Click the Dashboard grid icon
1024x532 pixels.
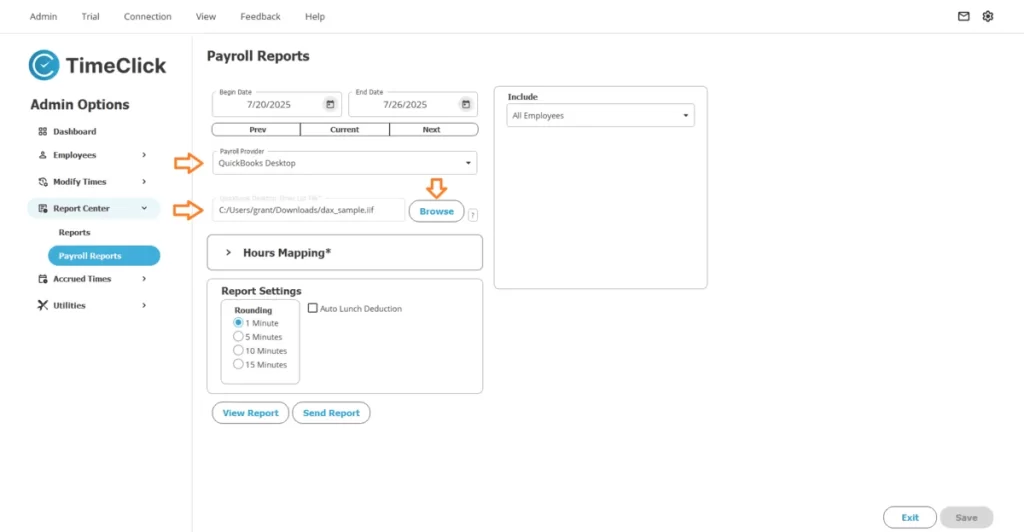pyautogui.click(x=42, y=131)
